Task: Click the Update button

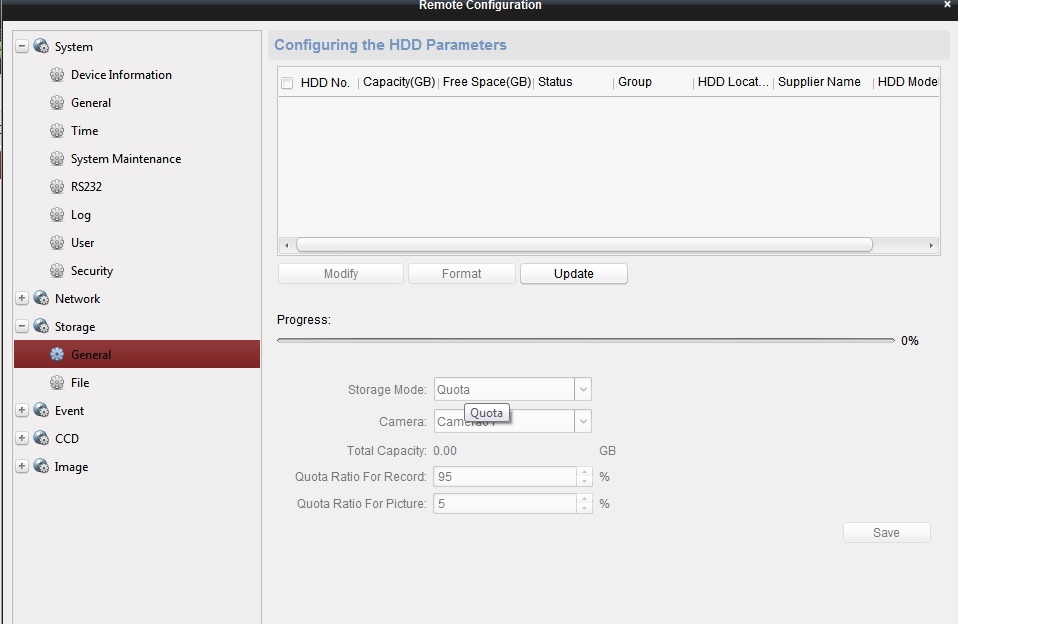Action: pyautogui.click(x=573, y=274)
